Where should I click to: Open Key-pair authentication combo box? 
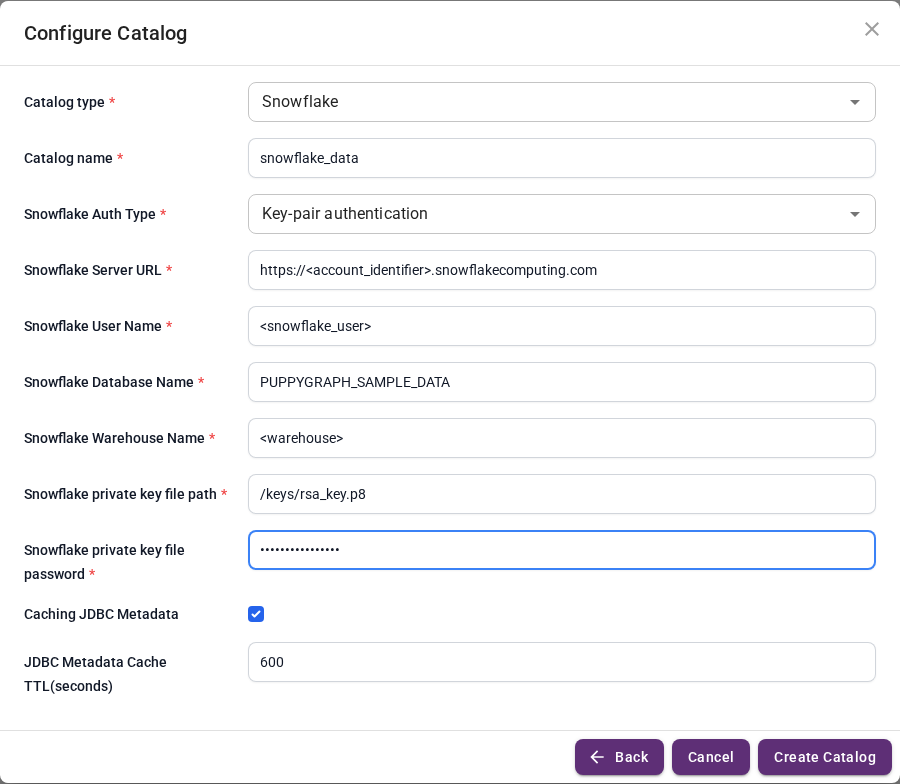(x=561, y=214)
